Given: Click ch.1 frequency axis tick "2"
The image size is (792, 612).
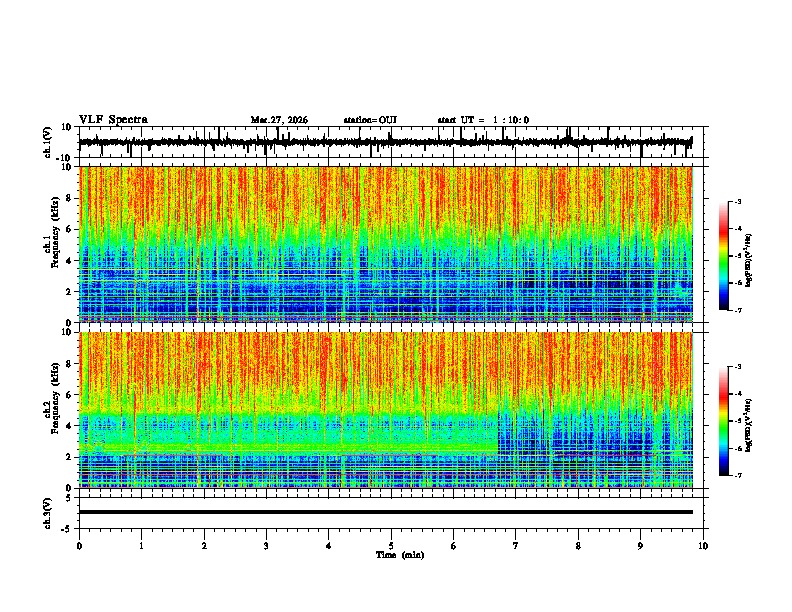Looking at the screenshot, I should click(x=70, y=292).
